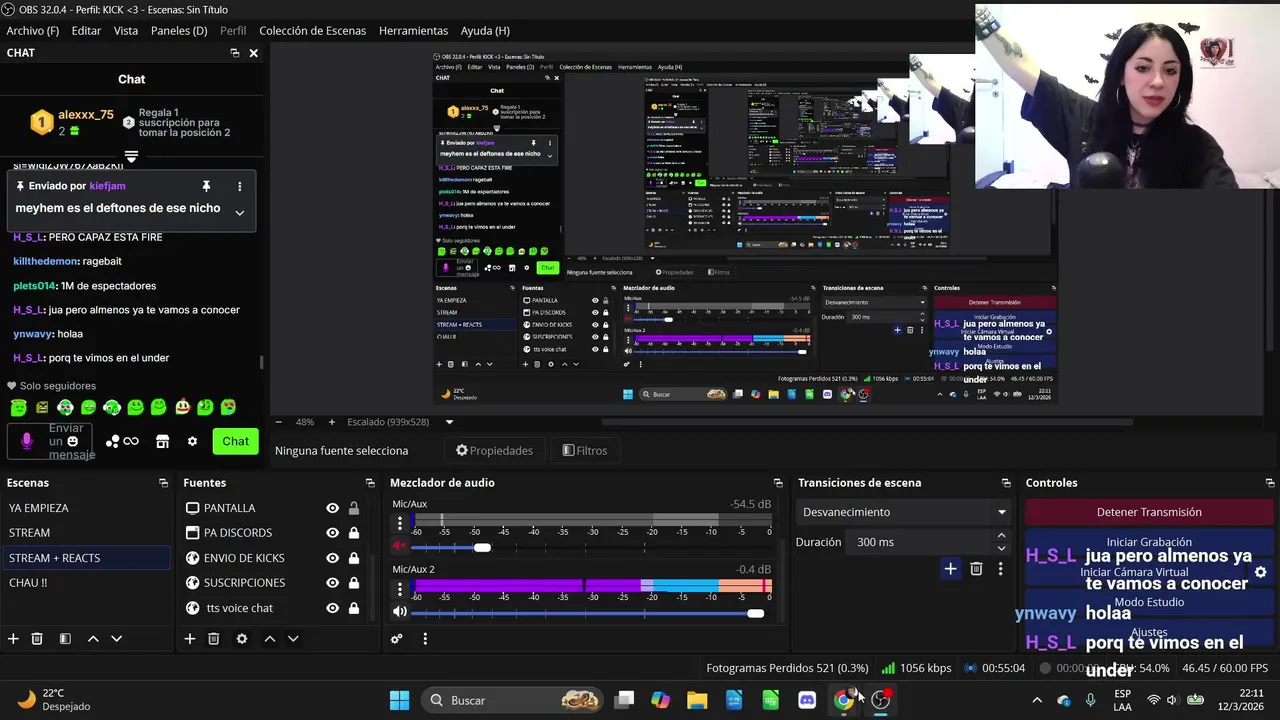Viewport: 1280px width, 720px height.
Task: Open emoji picker in chat message box
Action: click(72, 441)
